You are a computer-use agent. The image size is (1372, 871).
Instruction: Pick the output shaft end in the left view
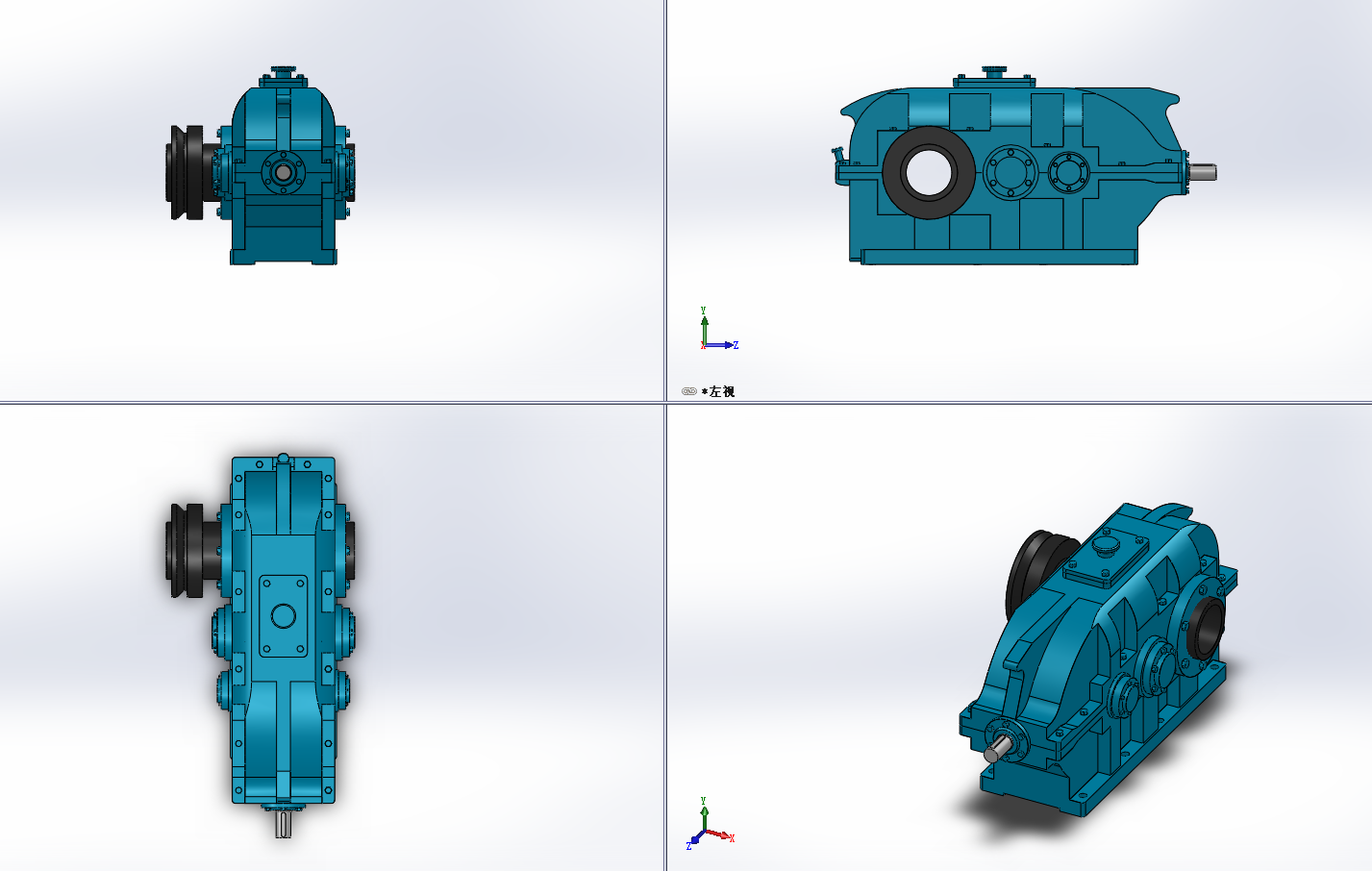point(1202,172)
